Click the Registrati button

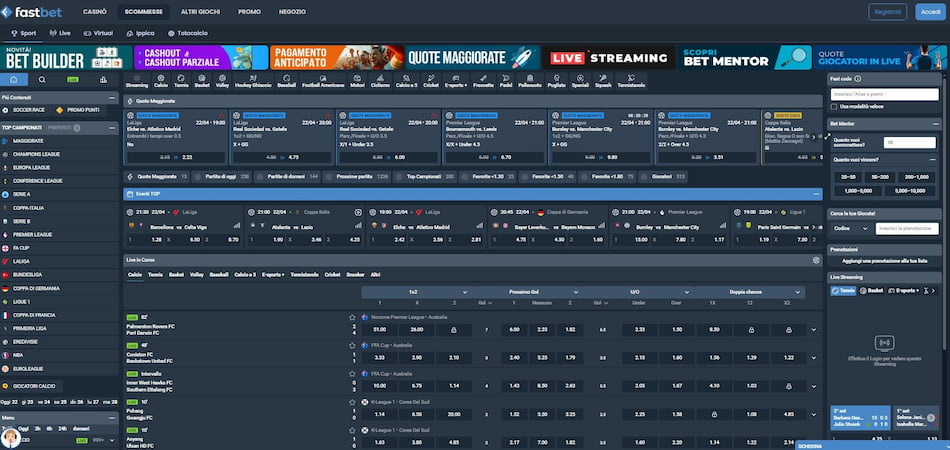coord(888,12)
